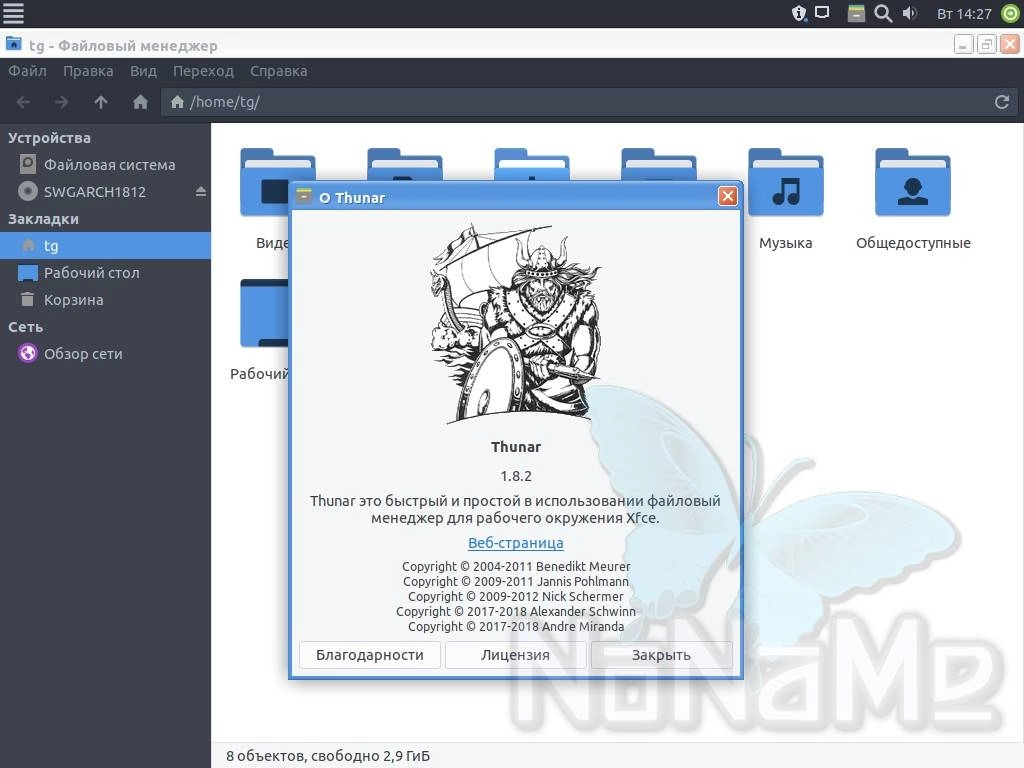The image size is (1024, 768).
Task: Select the partially hidden Видео folder
Action: pyautogui.click(x=264, y=182)
